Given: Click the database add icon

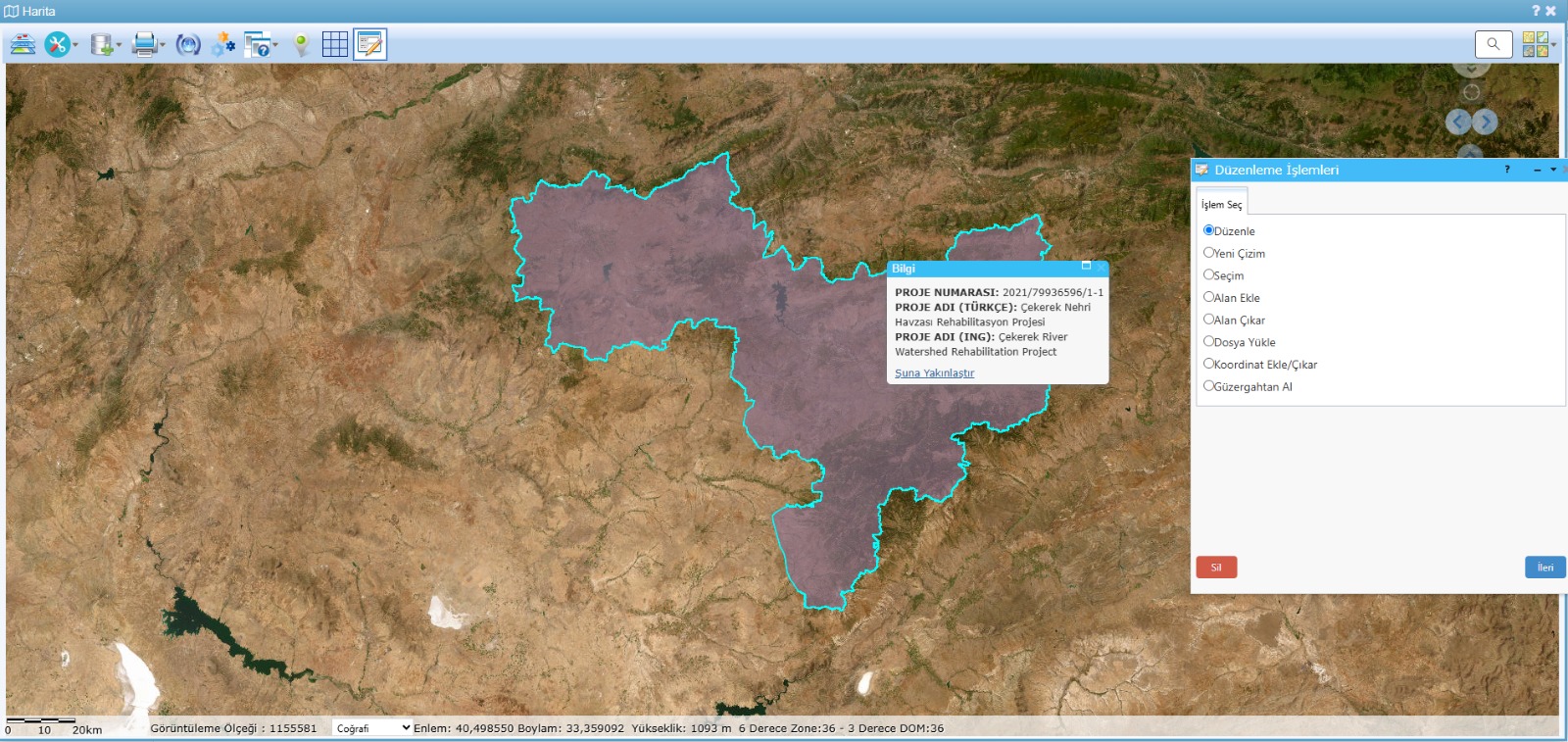Looking at the screenshot, I should pos(101,44).
